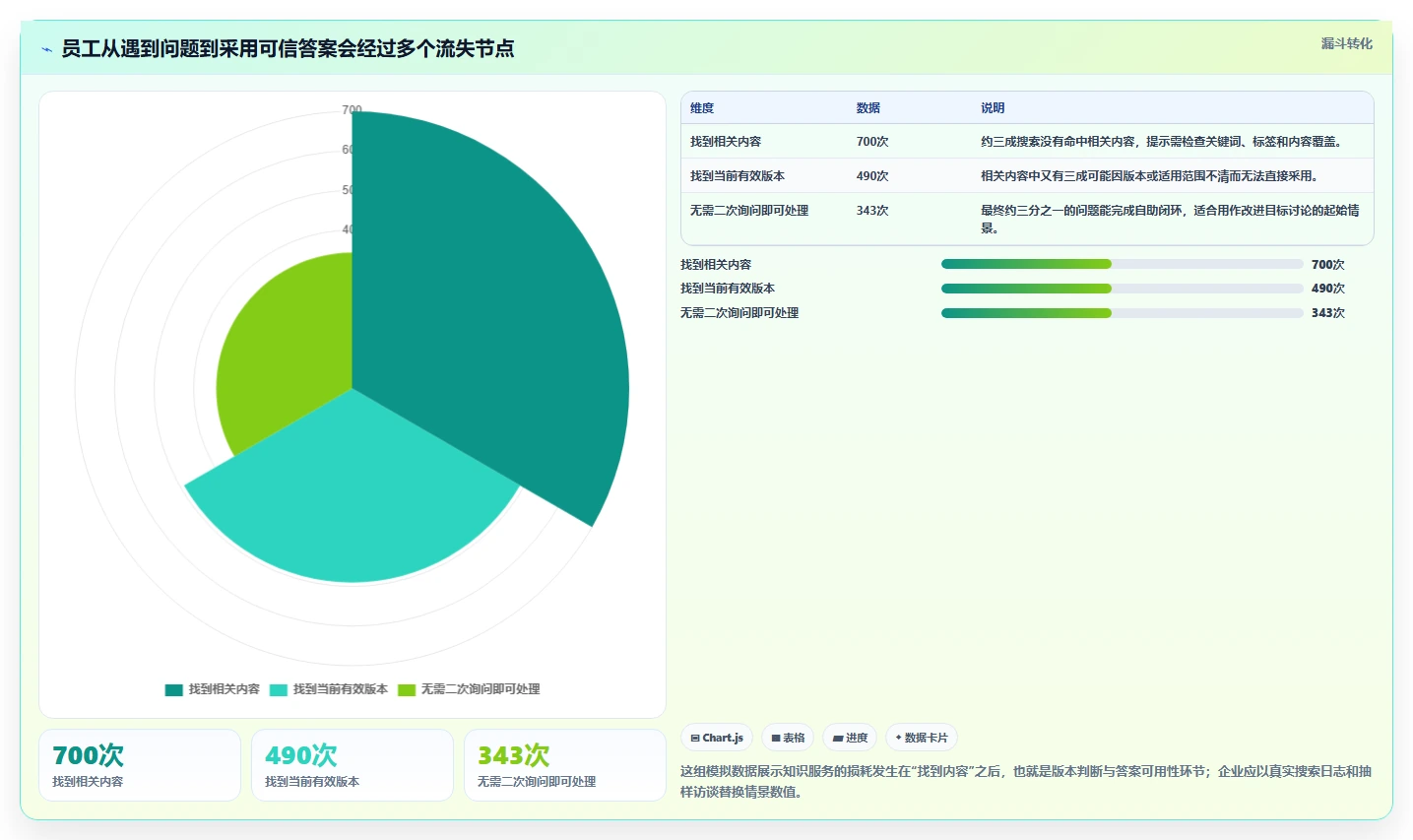Click the description starting 约三成搜索没有命中
Screen dimensions: 1413x840
coord(1163,142)
